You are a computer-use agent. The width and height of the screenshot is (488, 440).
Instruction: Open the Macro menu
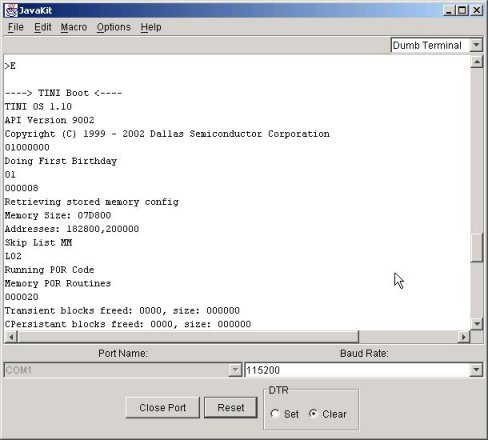(74, 27)
